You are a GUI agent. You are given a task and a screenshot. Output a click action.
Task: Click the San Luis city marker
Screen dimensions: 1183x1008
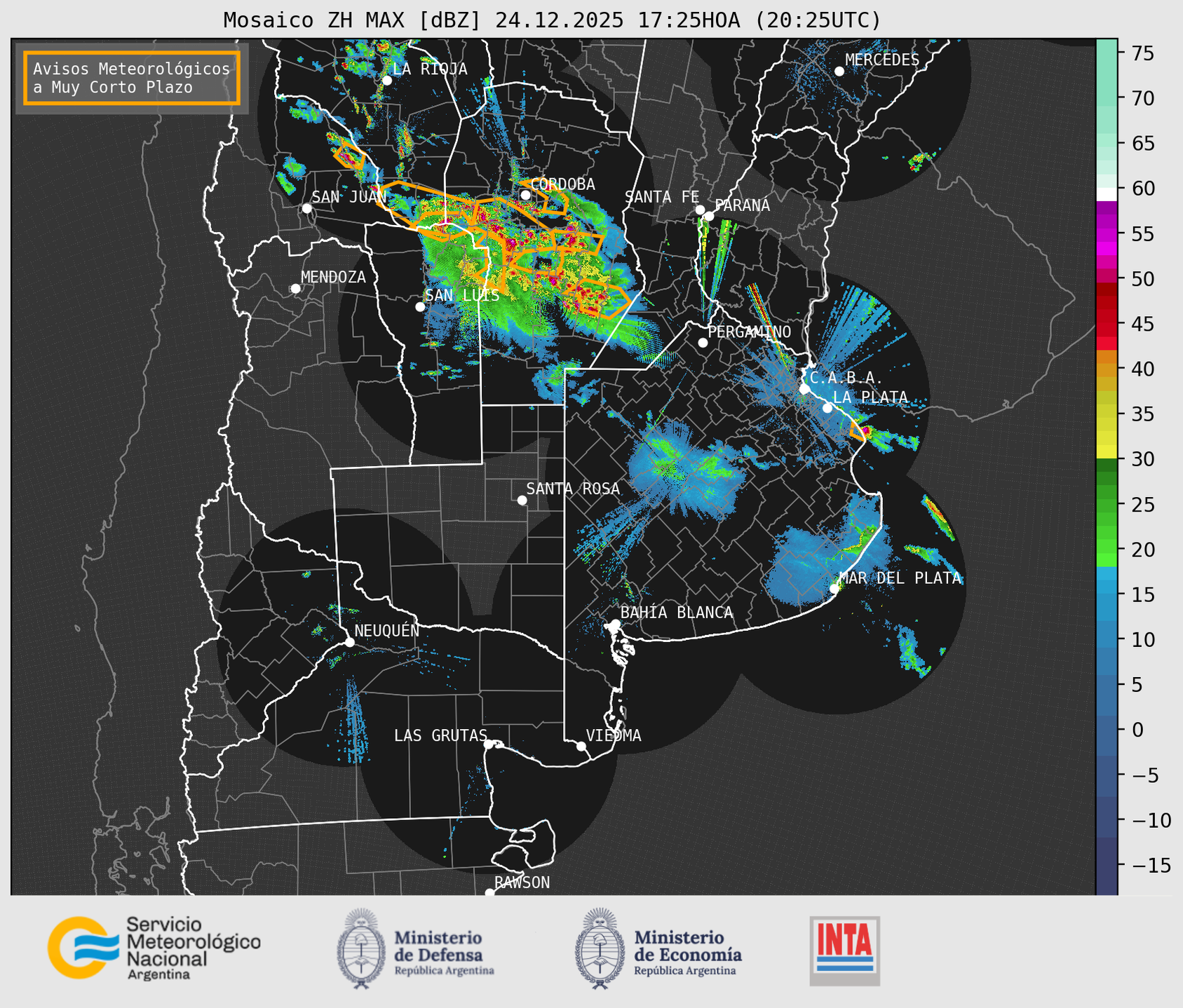pyautogui.click(x=420, y=307)
